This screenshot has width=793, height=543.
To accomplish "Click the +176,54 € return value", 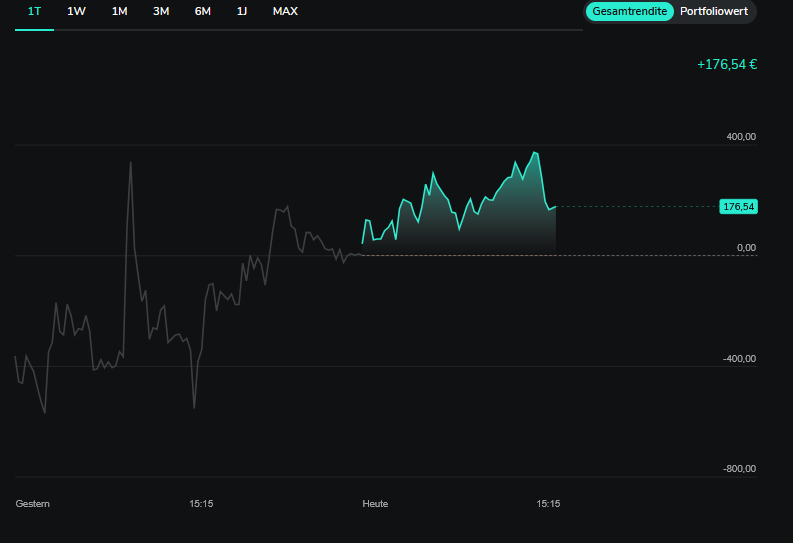I will pyautogui.click(x=727, y=64).
